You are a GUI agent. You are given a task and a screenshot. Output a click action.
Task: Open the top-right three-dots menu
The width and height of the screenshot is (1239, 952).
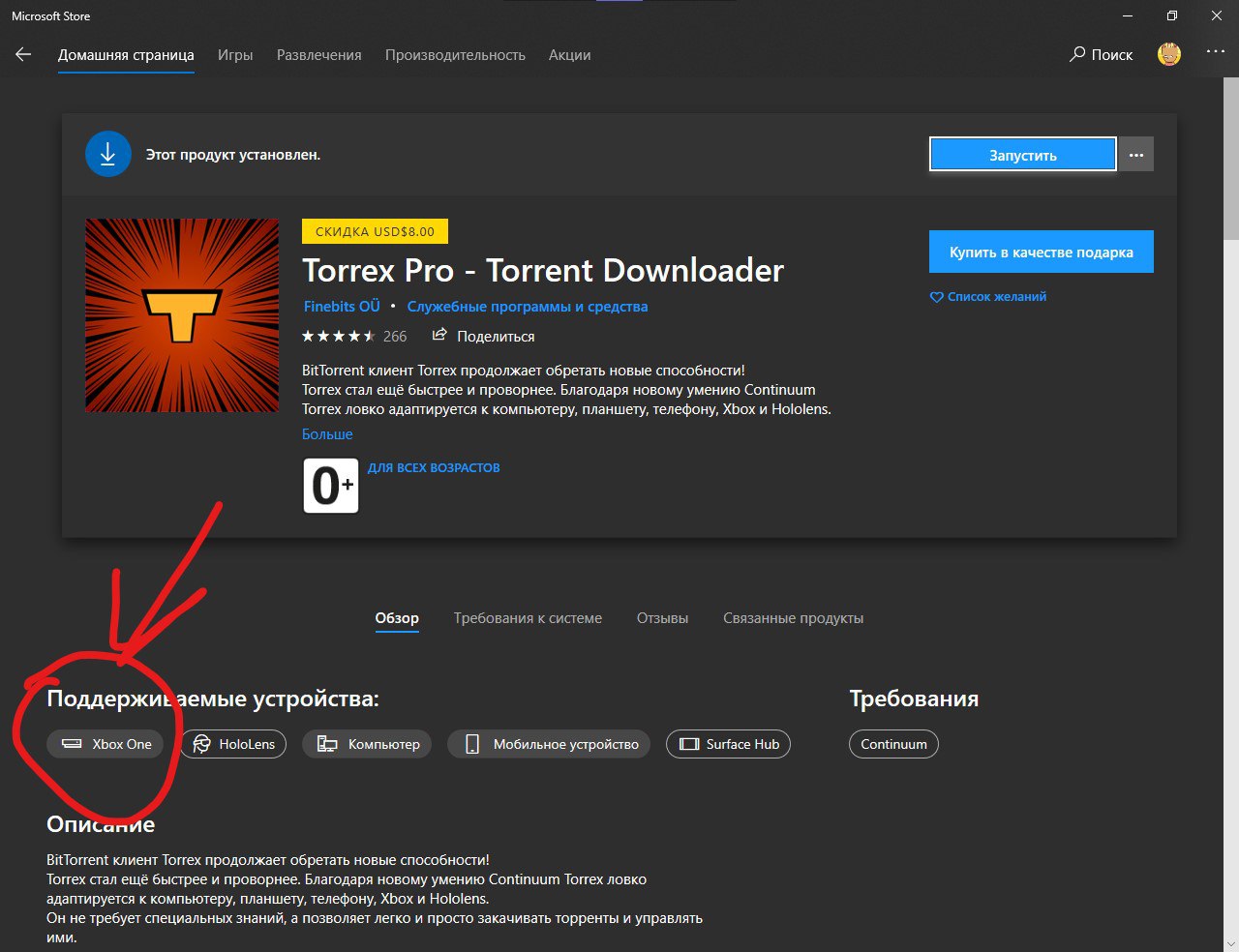point(1216,52)
